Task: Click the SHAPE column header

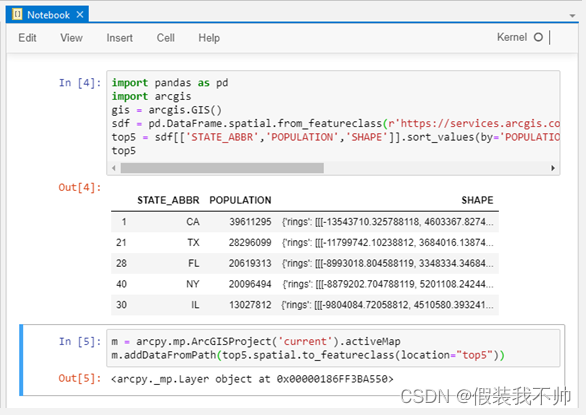Action: pyautogui.click(x=477, y=200)
